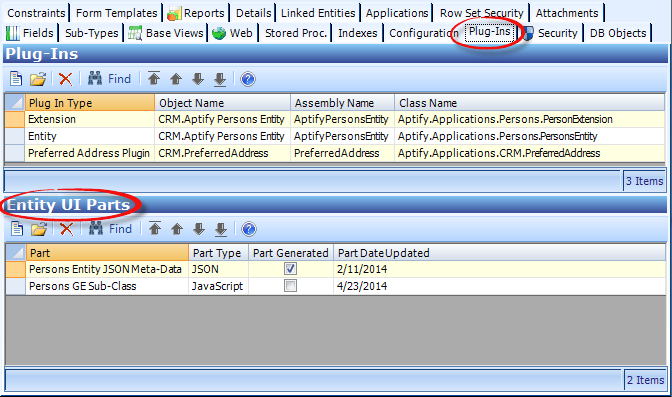
Task: Open the Configuration tab
Action: click(x=423, y=33)
